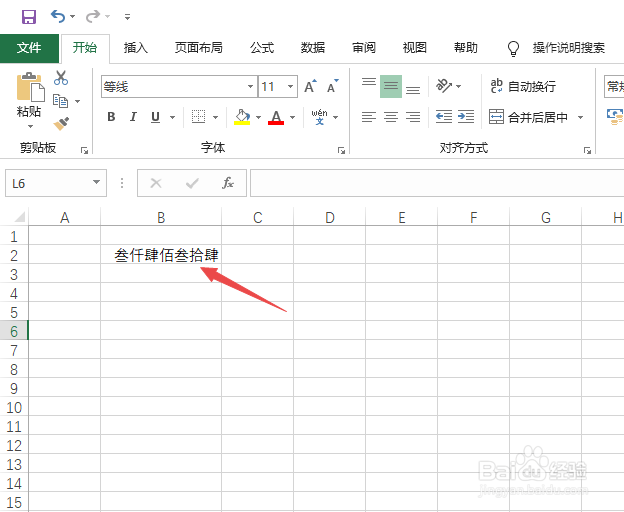Toggle the auto wrap text button
Screen dimensions: 624x512
(523, 86)
